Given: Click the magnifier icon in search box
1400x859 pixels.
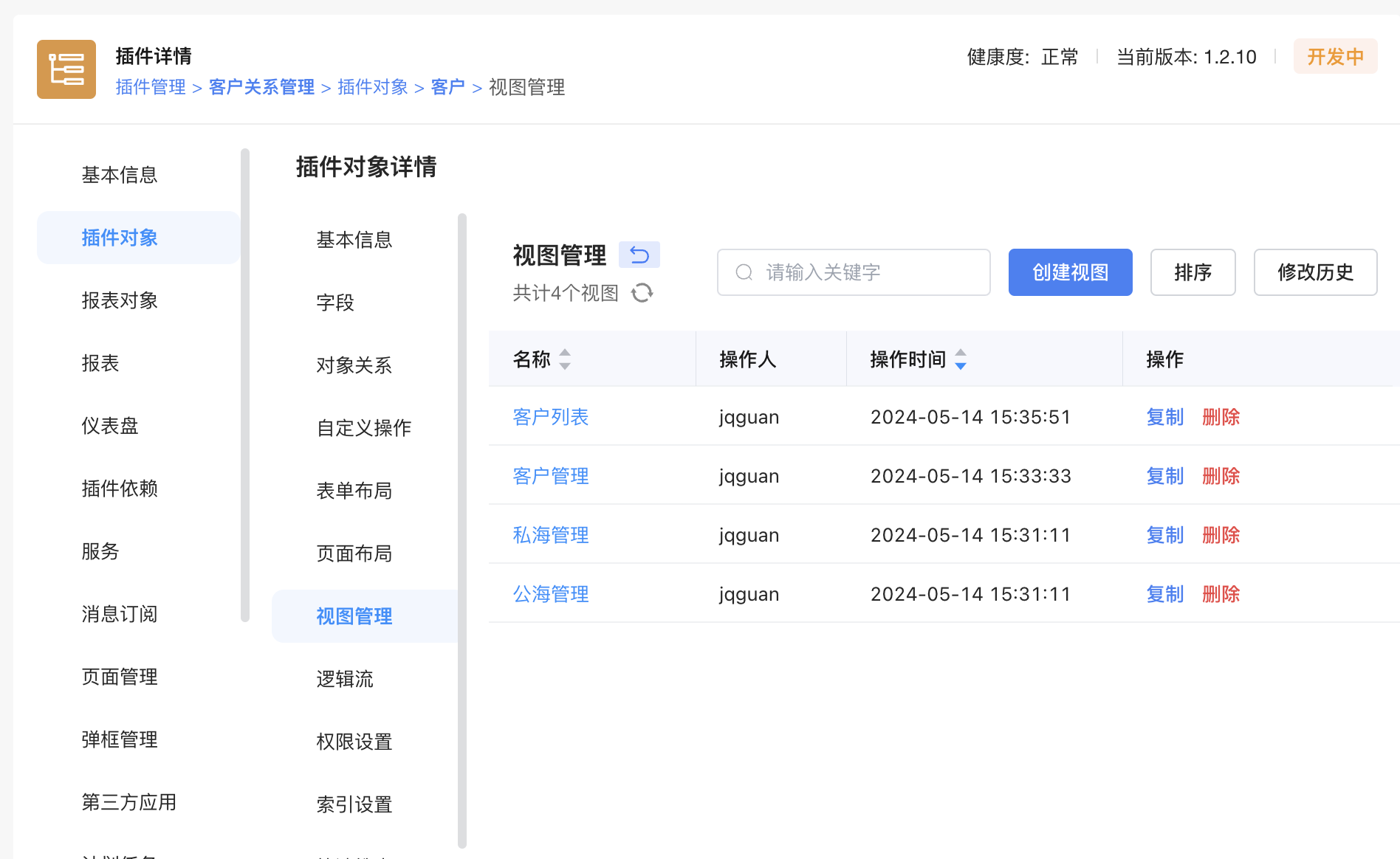Looking at the screenshot, I should click(x=744, y=272).
